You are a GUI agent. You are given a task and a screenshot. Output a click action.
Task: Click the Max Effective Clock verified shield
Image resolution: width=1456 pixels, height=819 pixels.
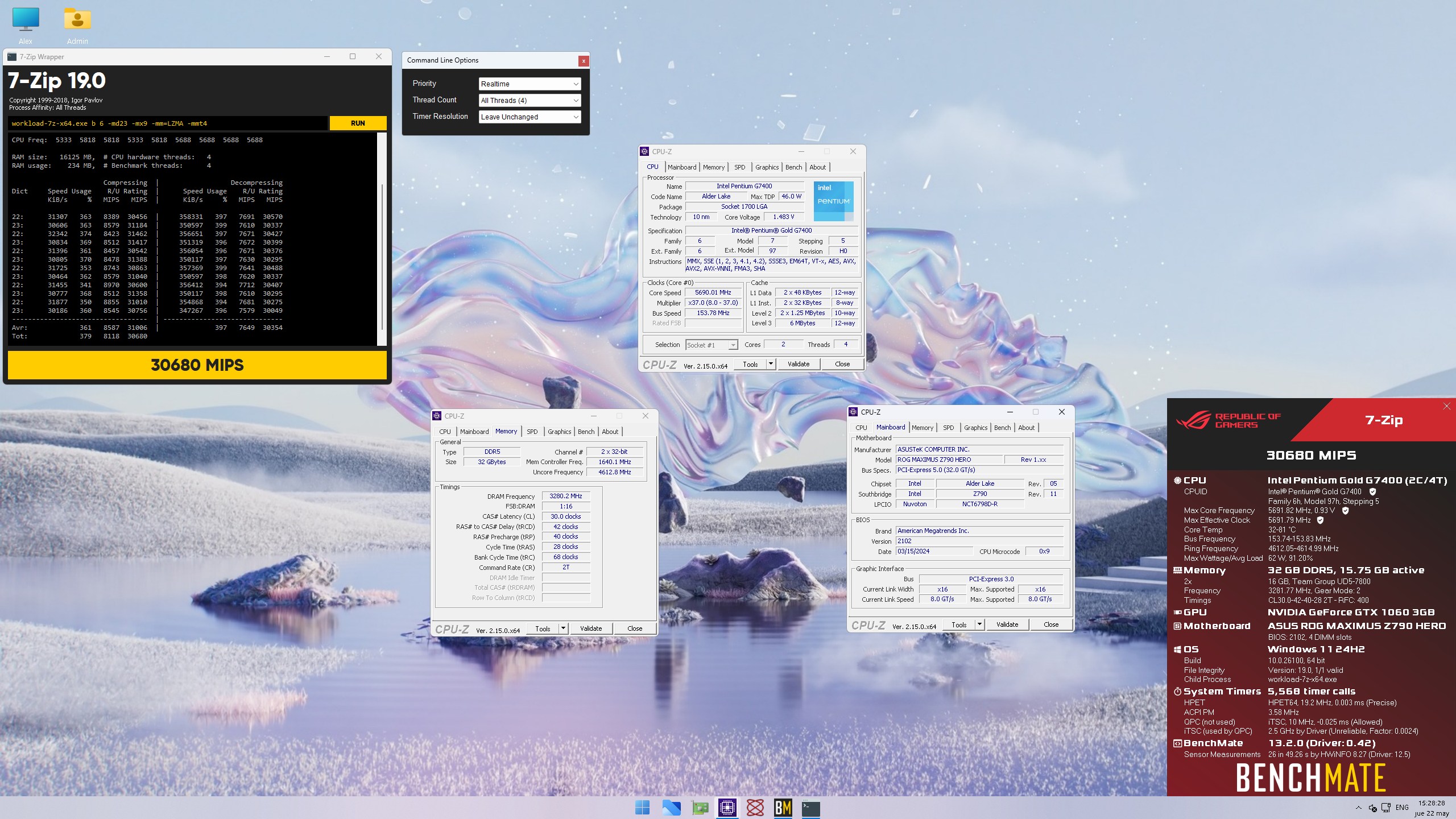pyautogui.click(x=1321, y=520)
